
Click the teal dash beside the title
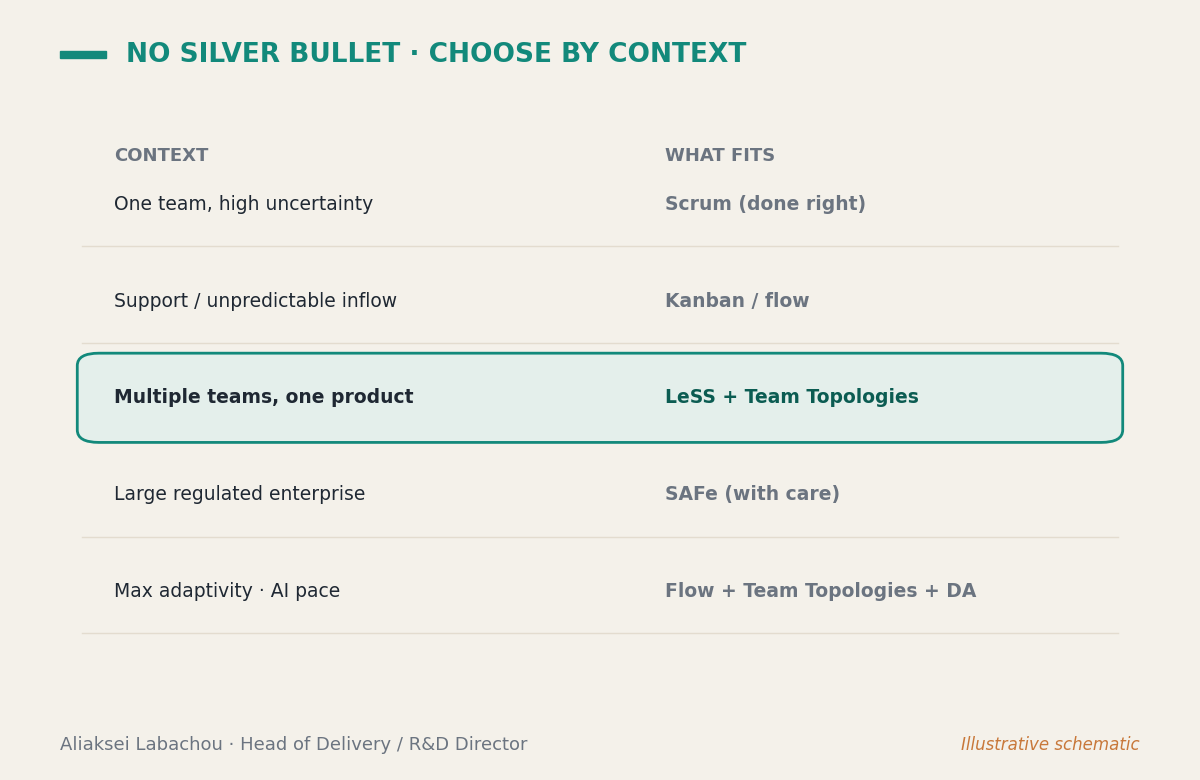tap(83, 55)
